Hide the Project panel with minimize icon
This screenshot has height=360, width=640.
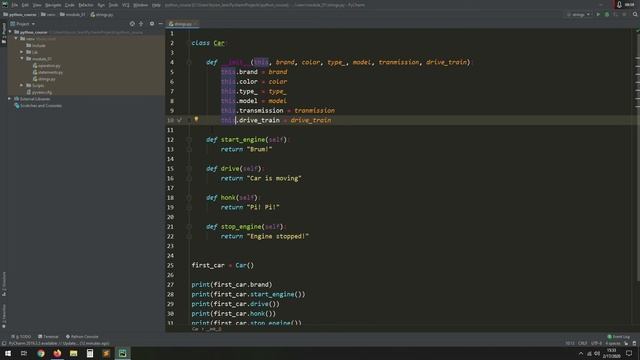pos(160,24)
